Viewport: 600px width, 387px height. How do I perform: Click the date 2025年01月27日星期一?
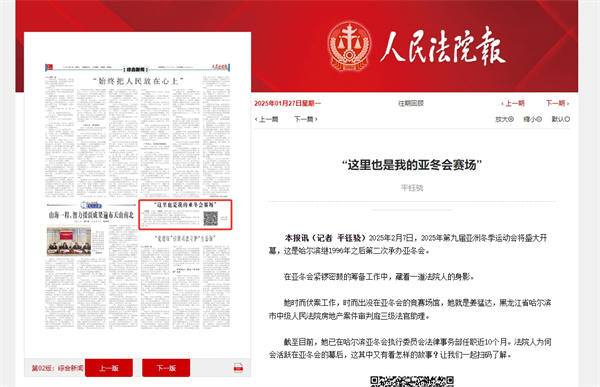coord(287,103)
